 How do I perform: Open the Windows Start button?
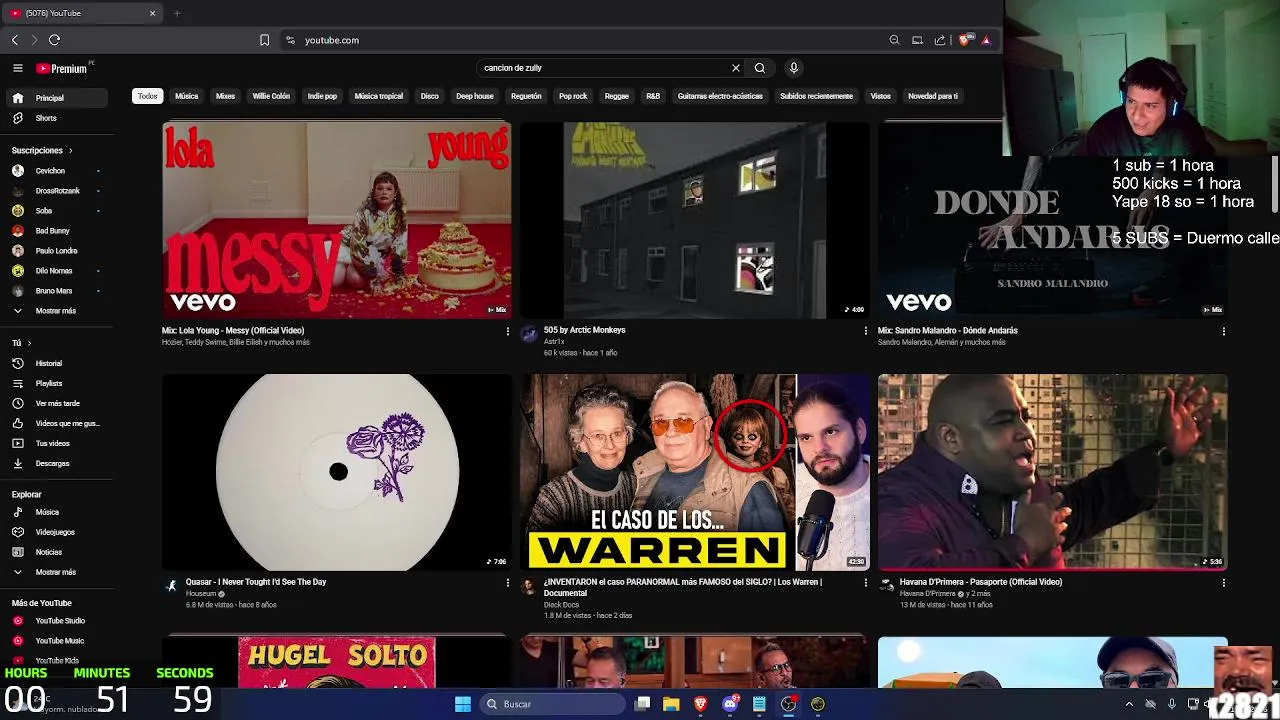[x=463, y=704]
